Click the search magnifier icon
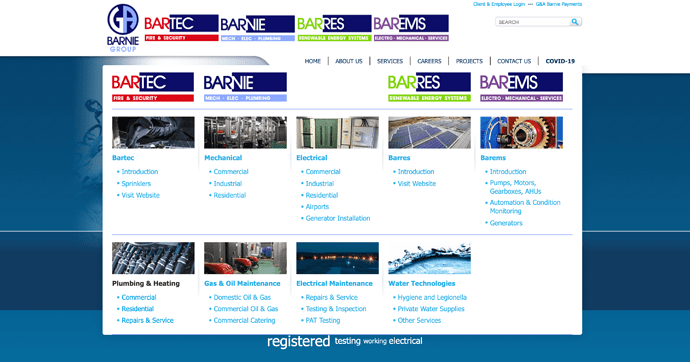This screenshot has height=362, width=690. (575, 22)
